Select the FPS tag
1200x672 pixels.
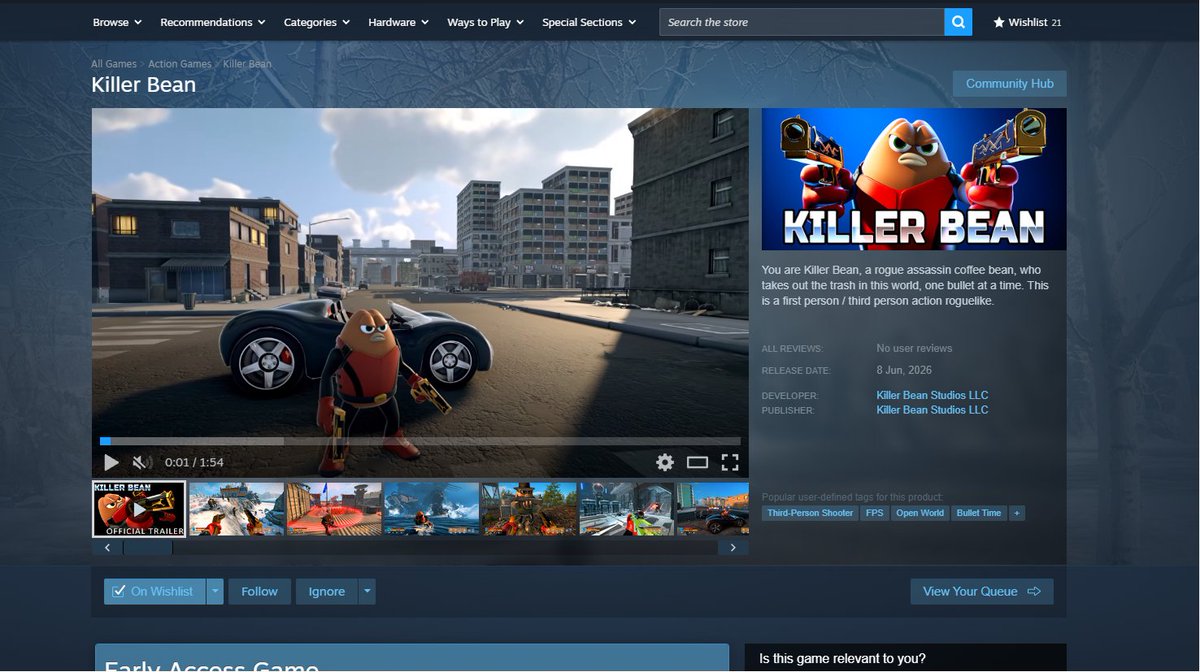[x=875, y=513]
